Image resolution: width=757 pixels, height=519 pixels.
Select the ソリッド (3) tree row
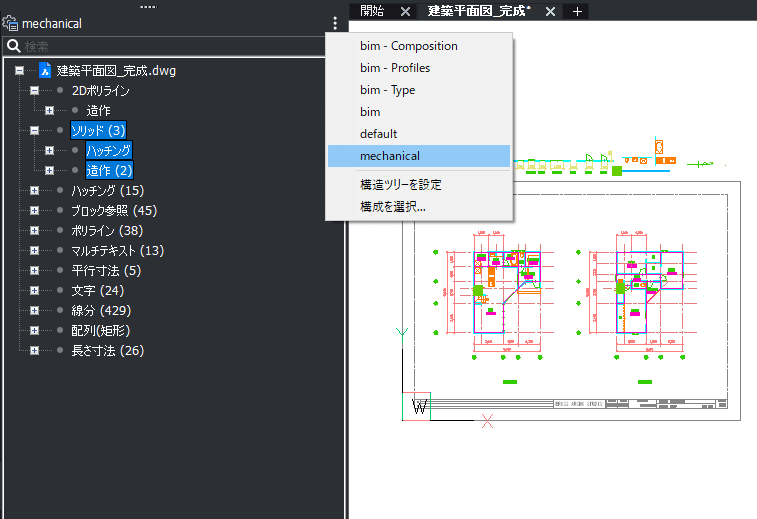(98, 130)
